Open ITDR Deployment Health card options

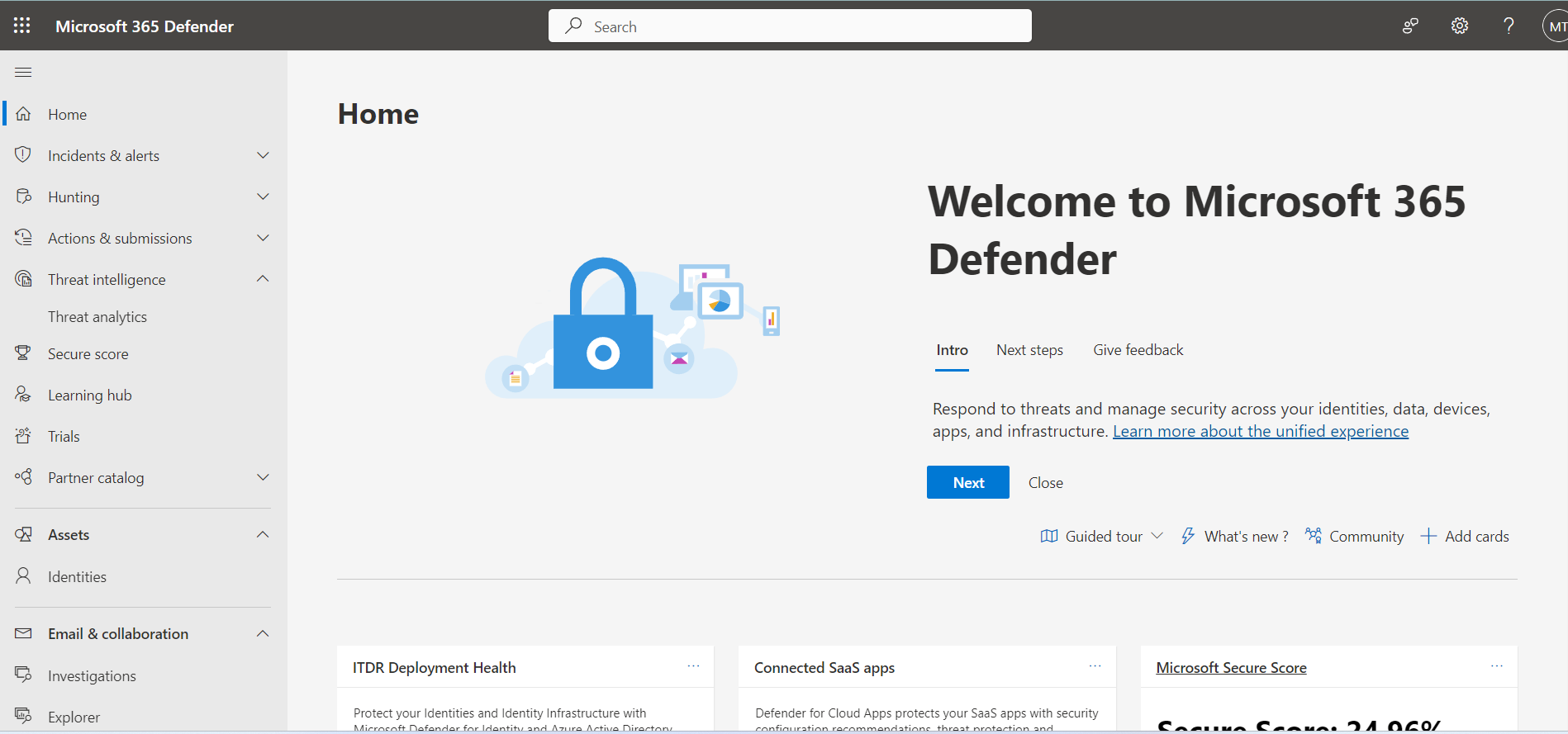click(x=693, y=665)
